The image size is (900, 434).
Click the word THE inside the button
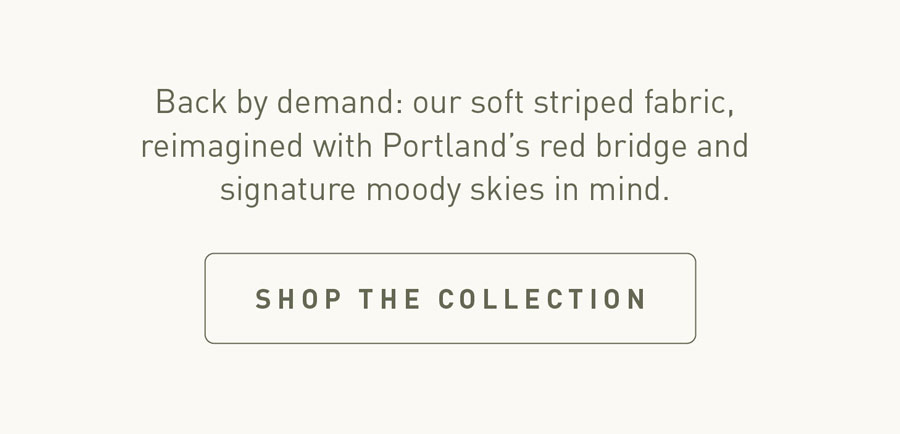point(390,299)
